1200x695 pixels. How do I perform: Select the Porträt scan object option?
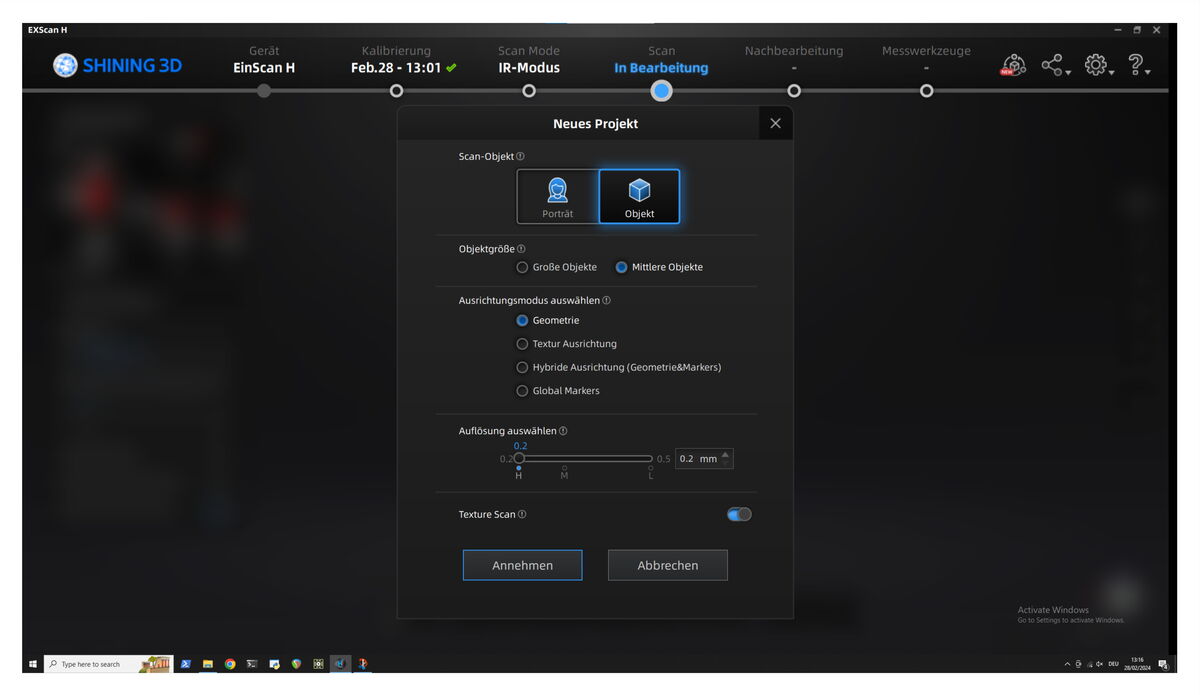(x=558, y=196)
